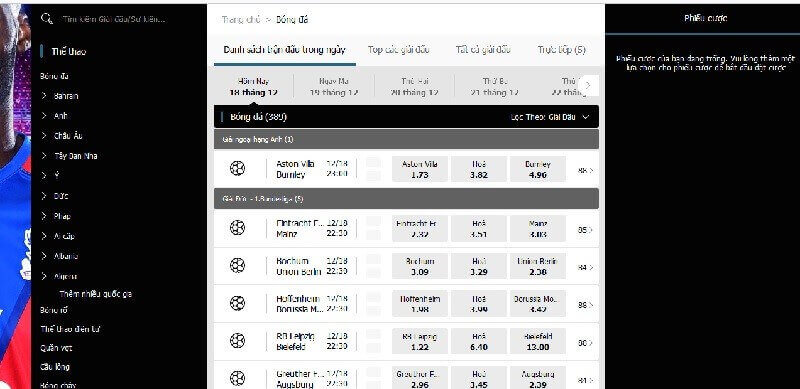Click the soccer ball icon for RB Leipzig match

(237, 341)
